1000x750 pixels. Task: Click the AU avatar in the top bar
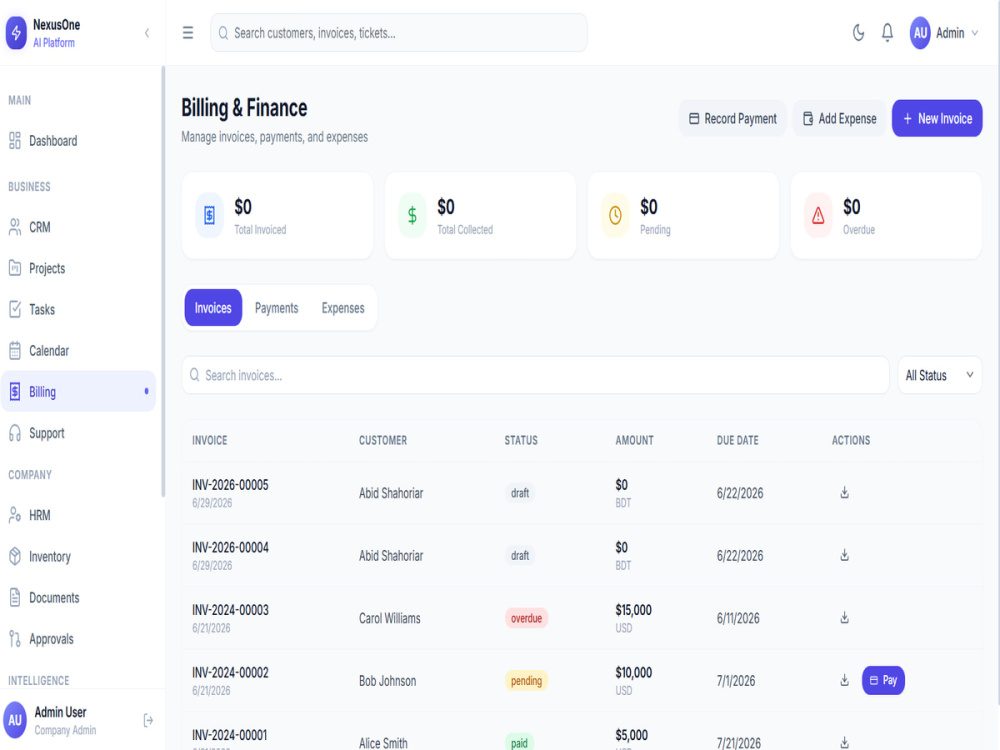point(920,33)
